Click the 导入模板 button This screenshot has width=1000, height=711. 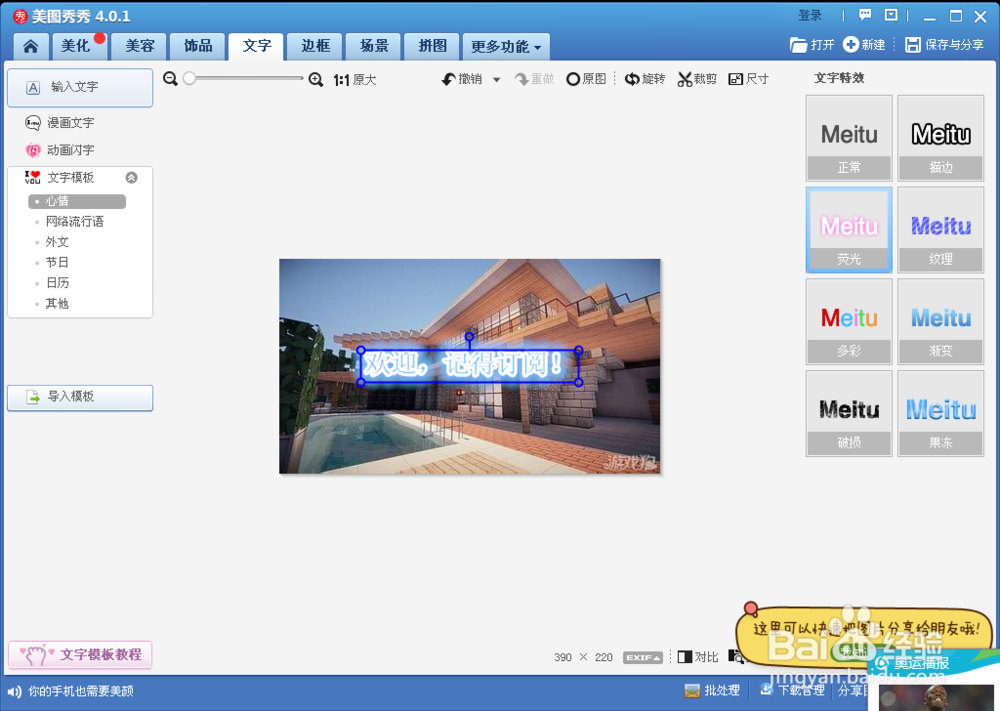tap(80, 397)
